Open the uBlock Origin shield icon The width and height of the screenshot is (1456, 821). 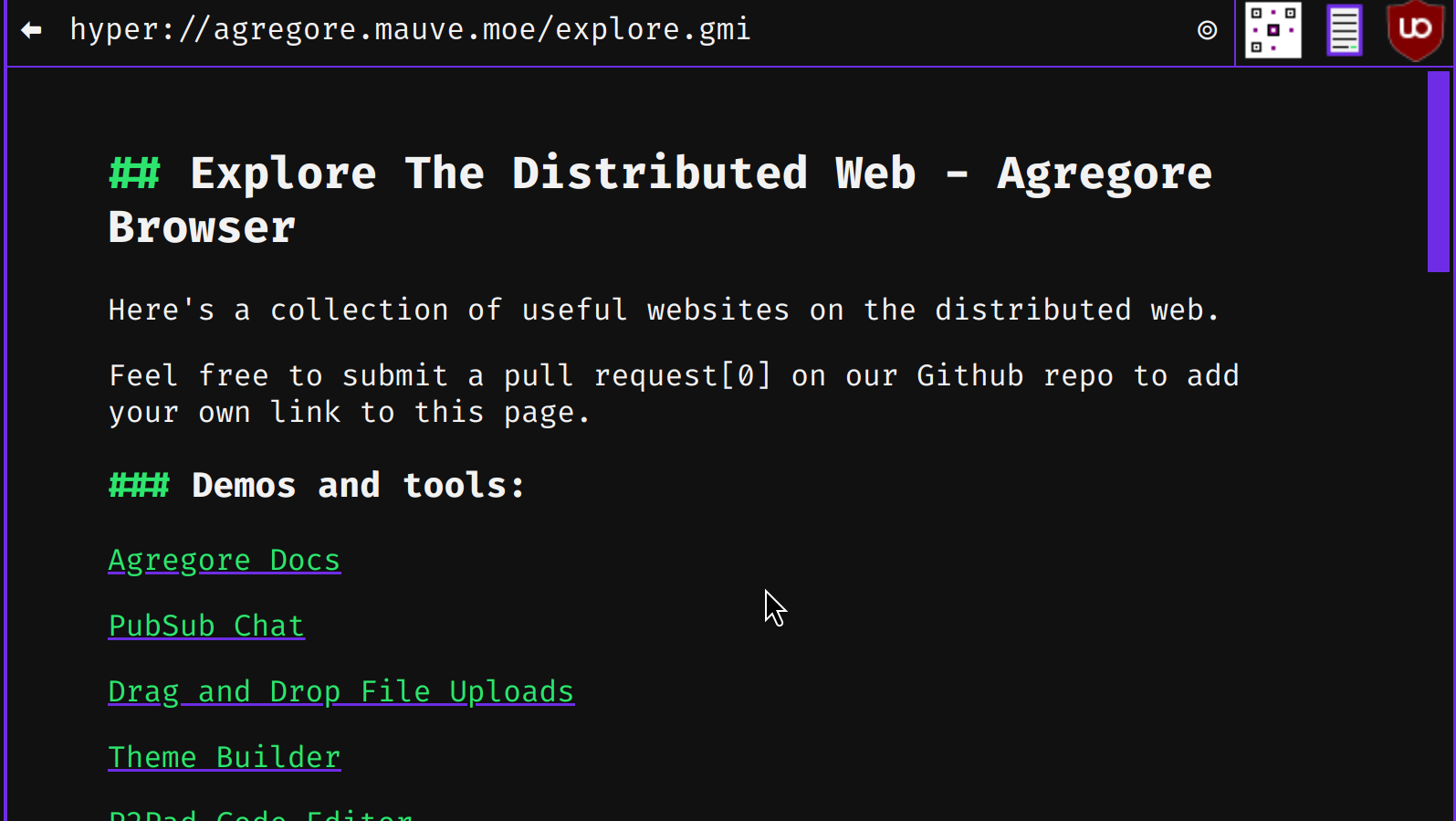coord(1415,30)
